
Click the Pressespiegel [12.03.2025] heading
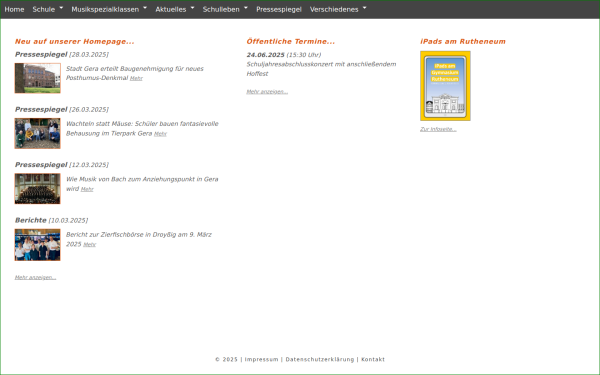tap(62, 165)
